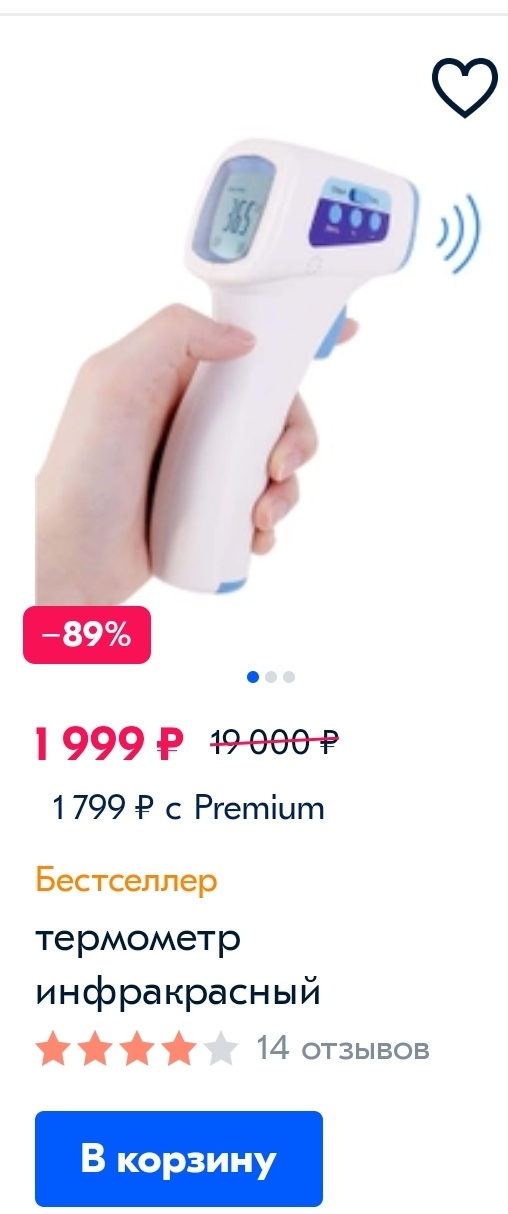Image resolution: width=508 pixels, height=1214 pixels.
Task: Select the first blue carousel dot
Action: click(253, 677)
